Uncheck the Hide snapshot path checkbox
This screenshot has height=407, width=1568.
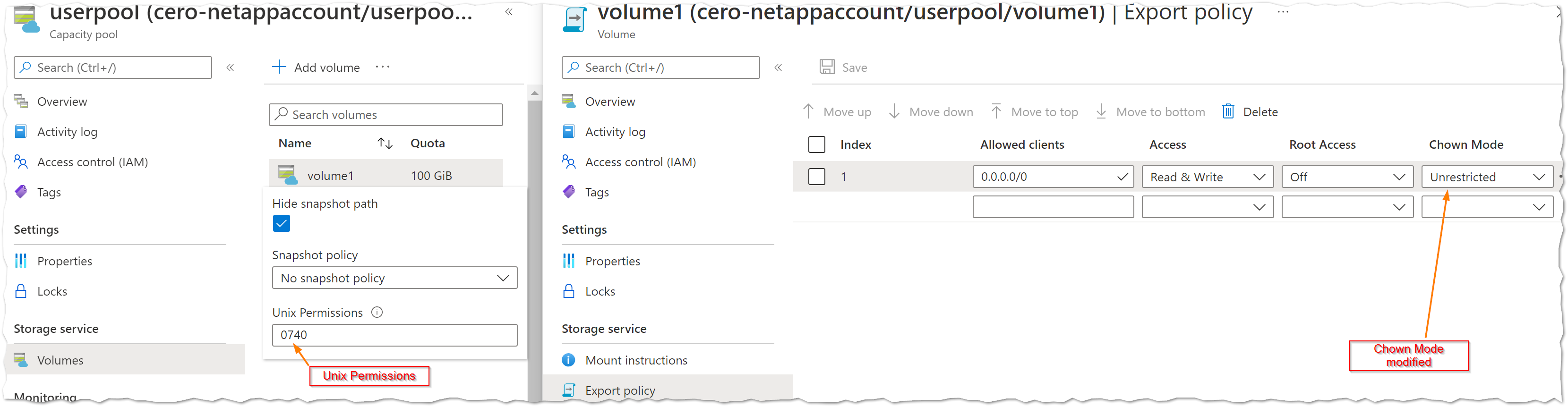click(281, 223)
